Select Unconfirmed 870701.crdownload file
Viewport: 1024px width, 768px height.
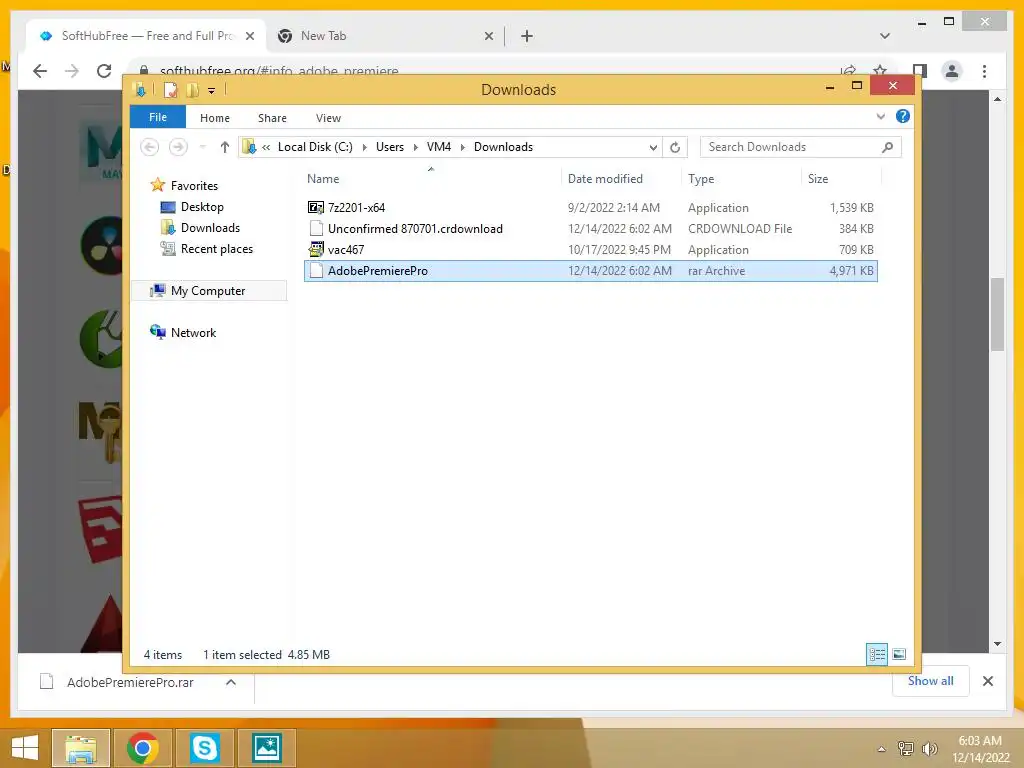point(590,229)
